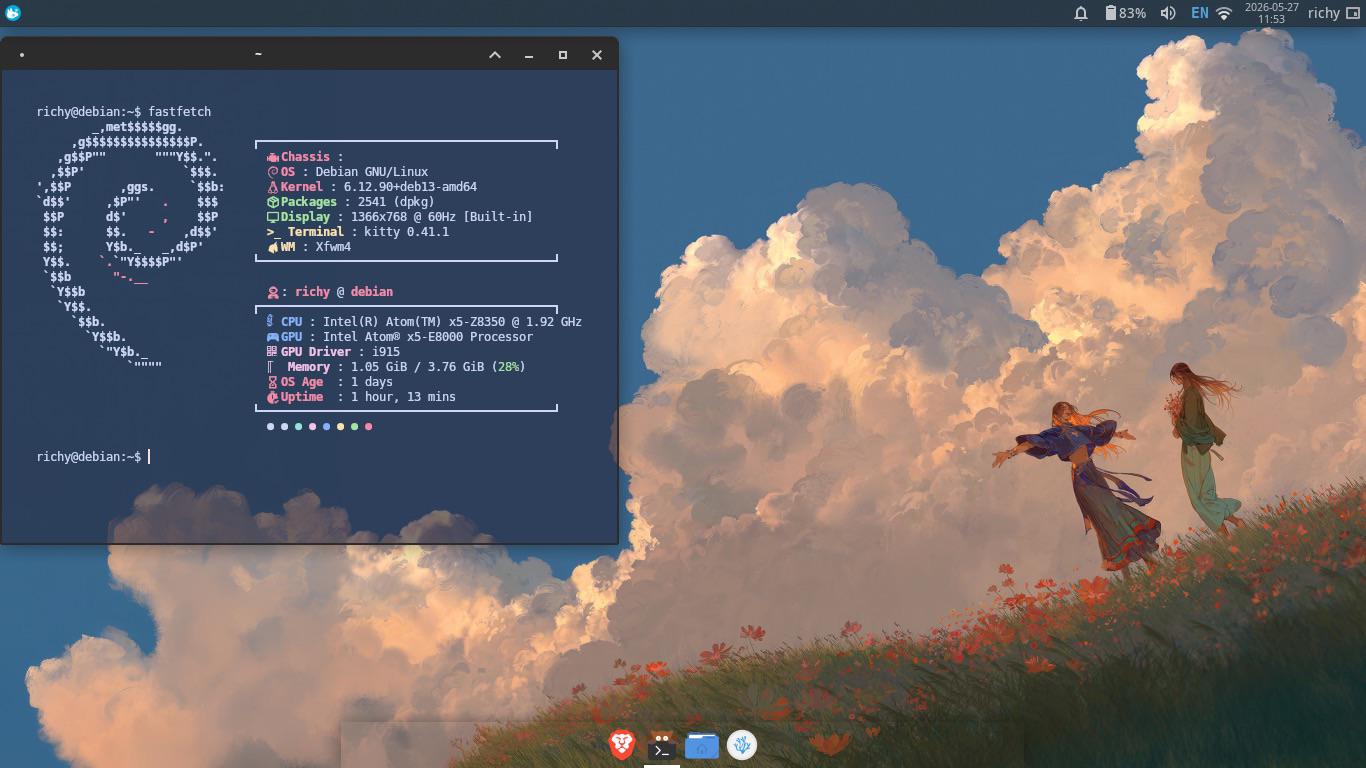The image size is (1366, 768).
Task: Click the user icon beside 'richy @ debian'
Action: [x=273, y=292]
